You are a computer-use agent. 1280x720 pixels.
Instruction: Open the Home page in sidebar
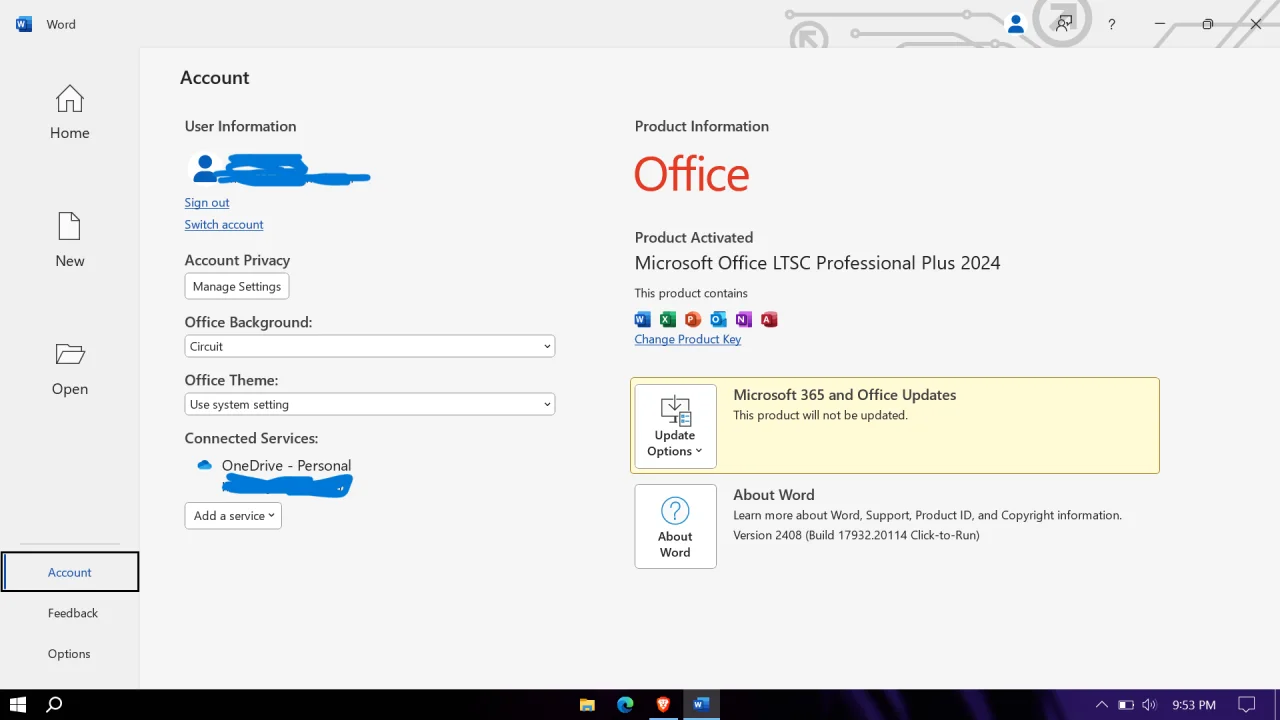point(69,112)
